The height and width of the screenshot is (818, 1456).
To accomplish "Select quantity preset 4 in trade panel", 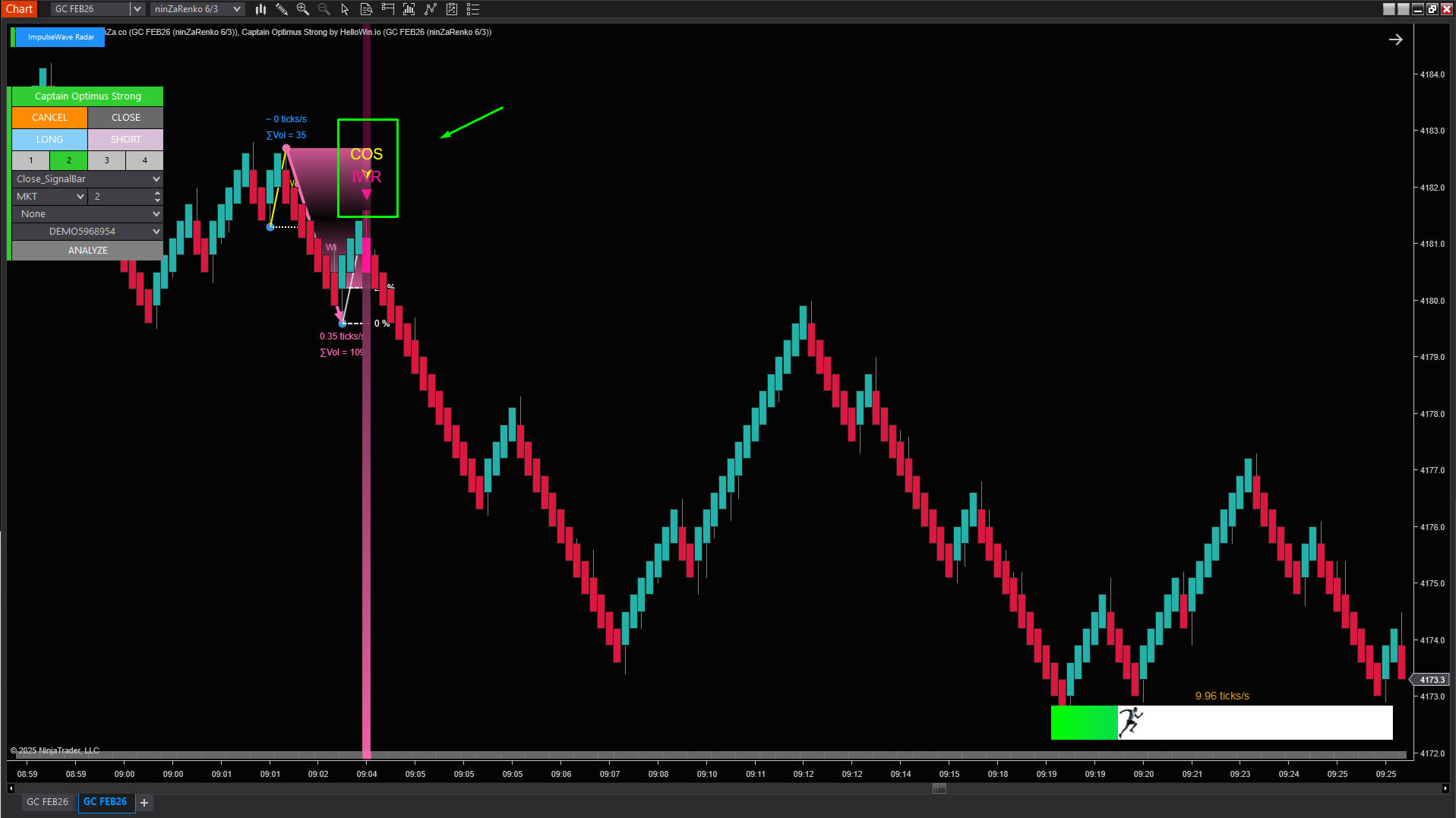I will (x=144, y=160).
